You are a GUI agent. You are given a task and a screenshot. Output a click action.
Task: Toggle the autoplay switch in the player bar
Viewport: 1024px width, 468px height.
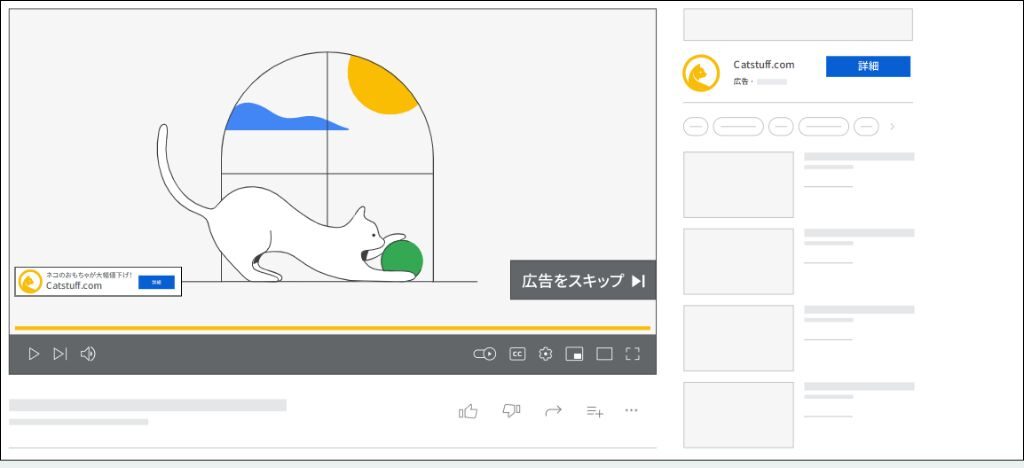pos(485,354)
